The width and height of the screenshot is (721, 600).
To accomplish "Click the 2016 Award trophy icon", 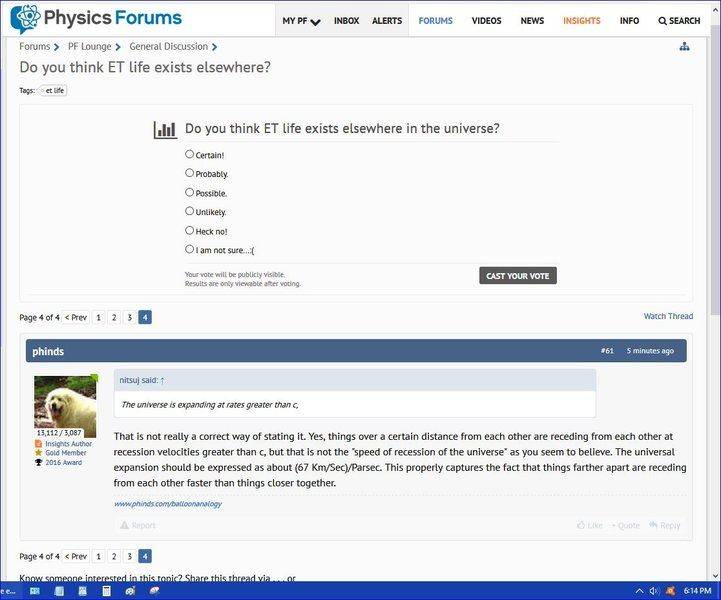I will pyautogui.click(x=38, y=462).
